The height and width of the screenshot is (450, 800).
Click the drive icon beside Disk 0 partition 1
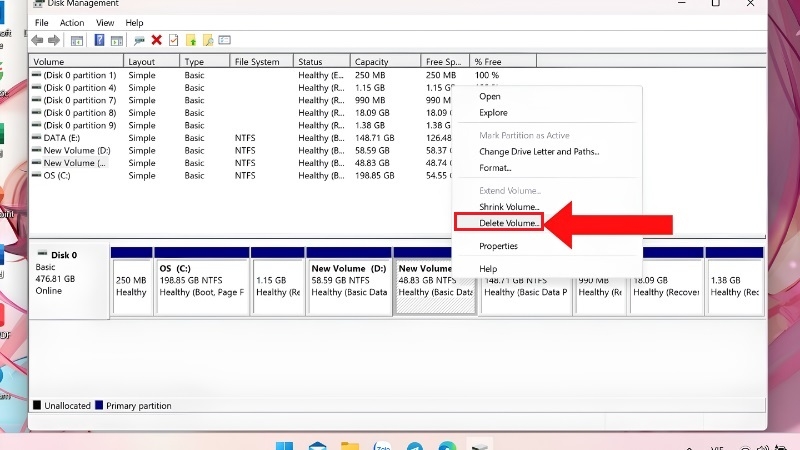click(x=36, y=74)
